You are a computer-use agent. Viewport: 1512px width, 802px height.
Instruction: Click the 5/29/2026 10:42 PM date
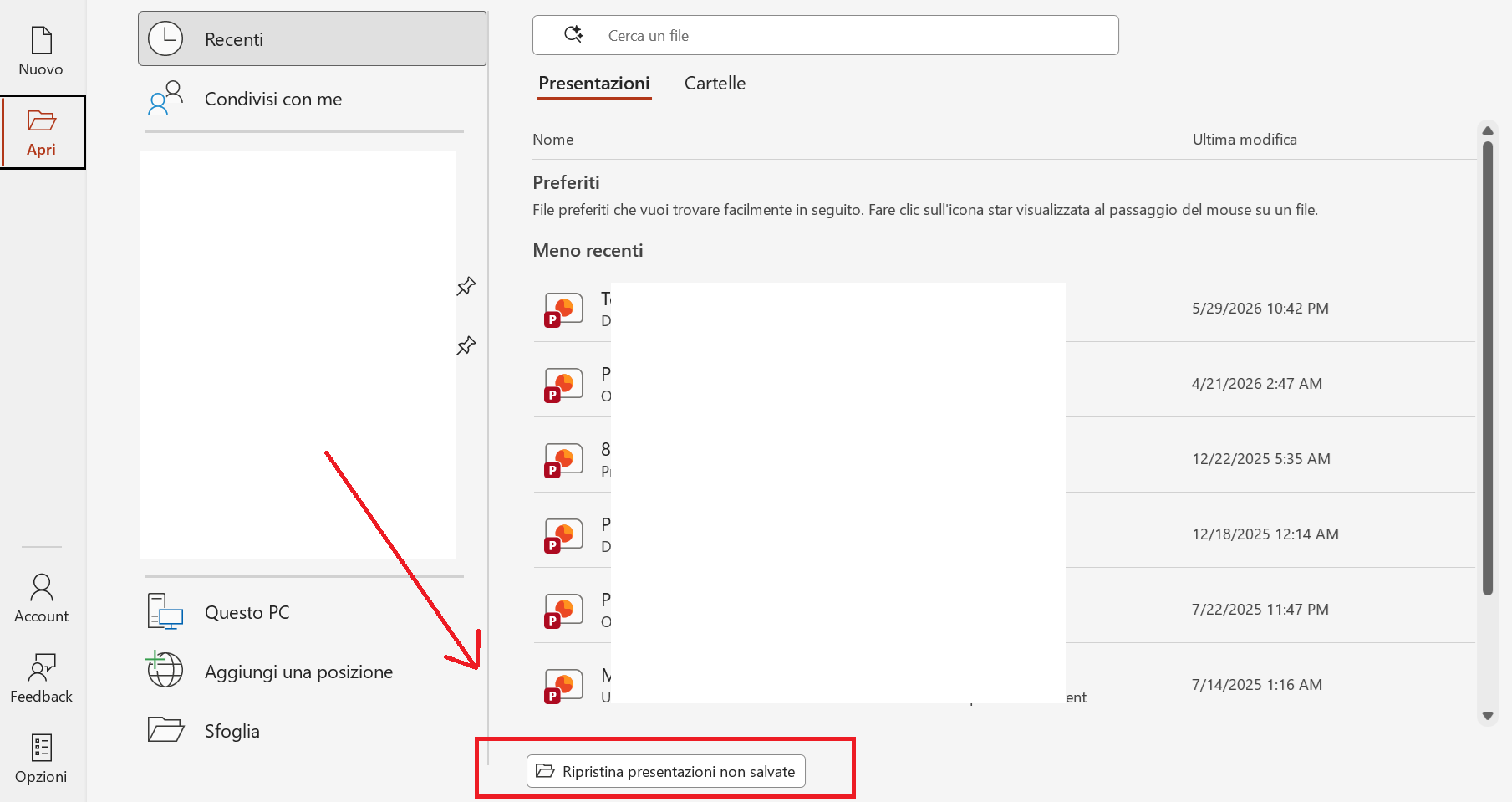pos(1260,309)
